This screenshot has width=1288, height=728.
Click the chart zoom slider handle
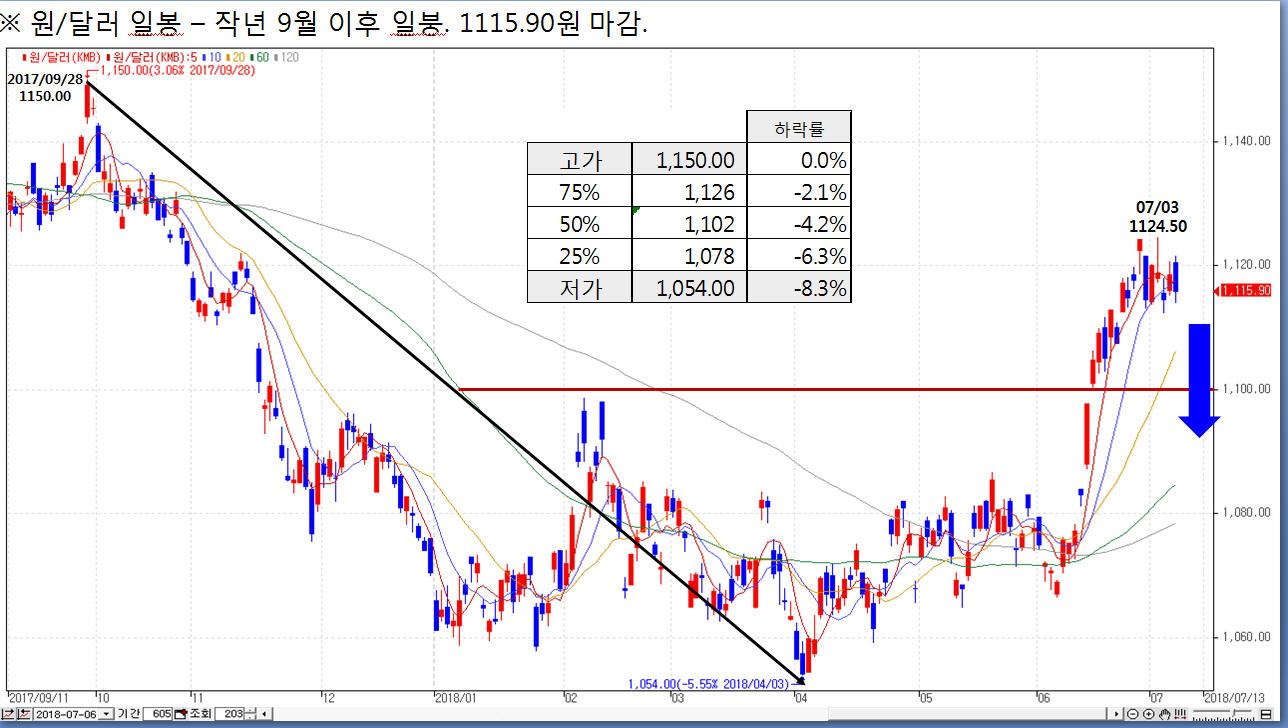1234,713
